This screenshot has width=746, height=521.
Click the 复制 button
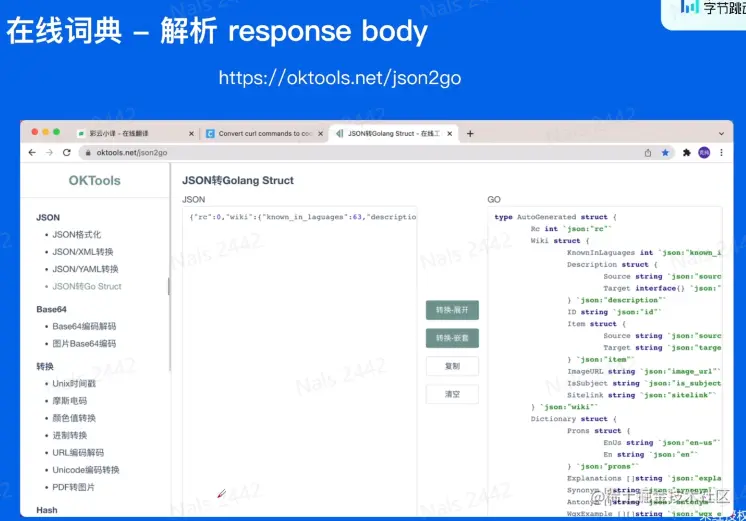click(452, 366)
